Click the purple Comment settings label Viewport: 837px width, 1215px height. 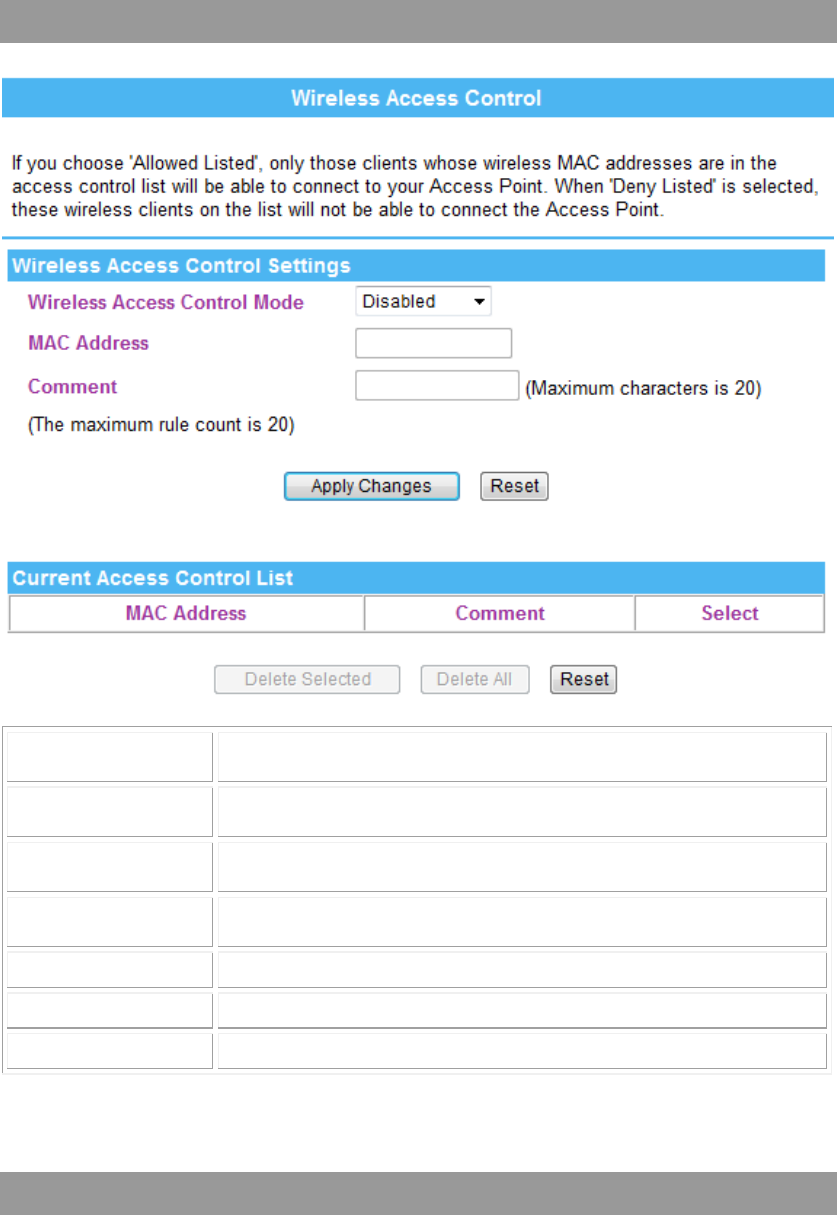click(72, 387)
